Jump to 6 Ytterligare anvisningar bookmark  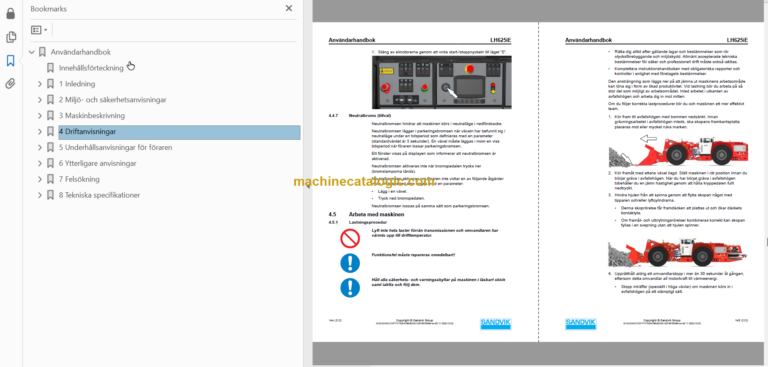coord(97,163)
